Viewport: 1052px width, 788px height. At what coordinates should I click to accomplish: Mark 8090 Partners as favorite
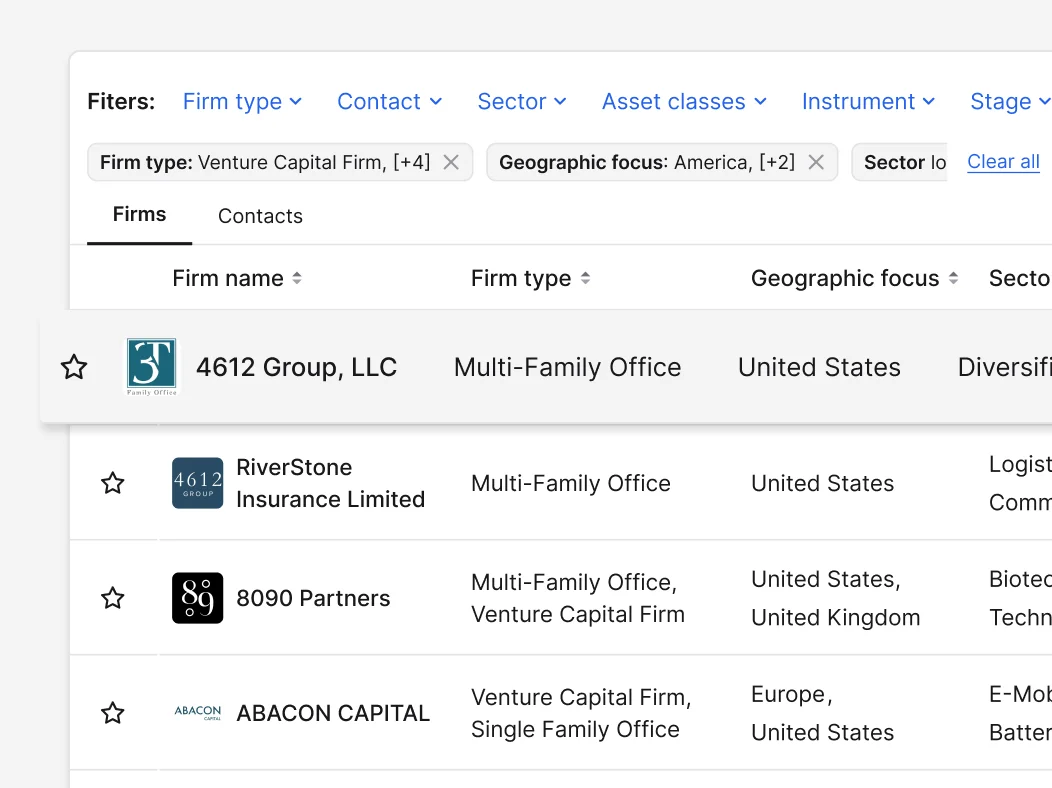coord(113,598)
